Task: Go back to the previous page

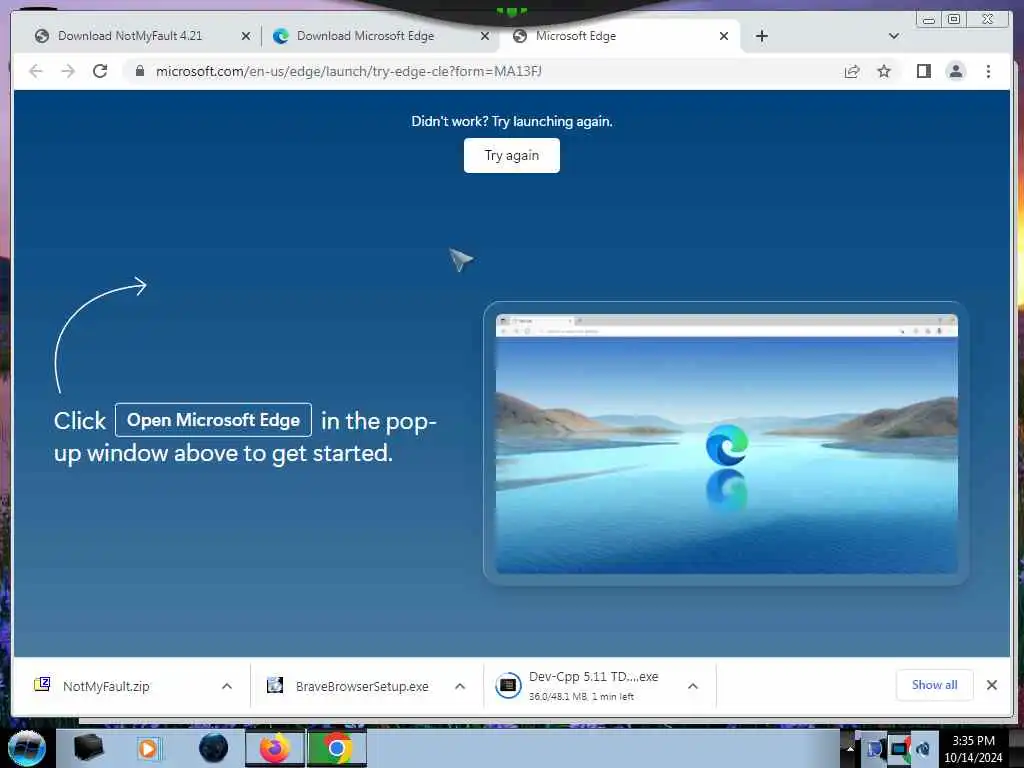Action: (x=36, y=71)
